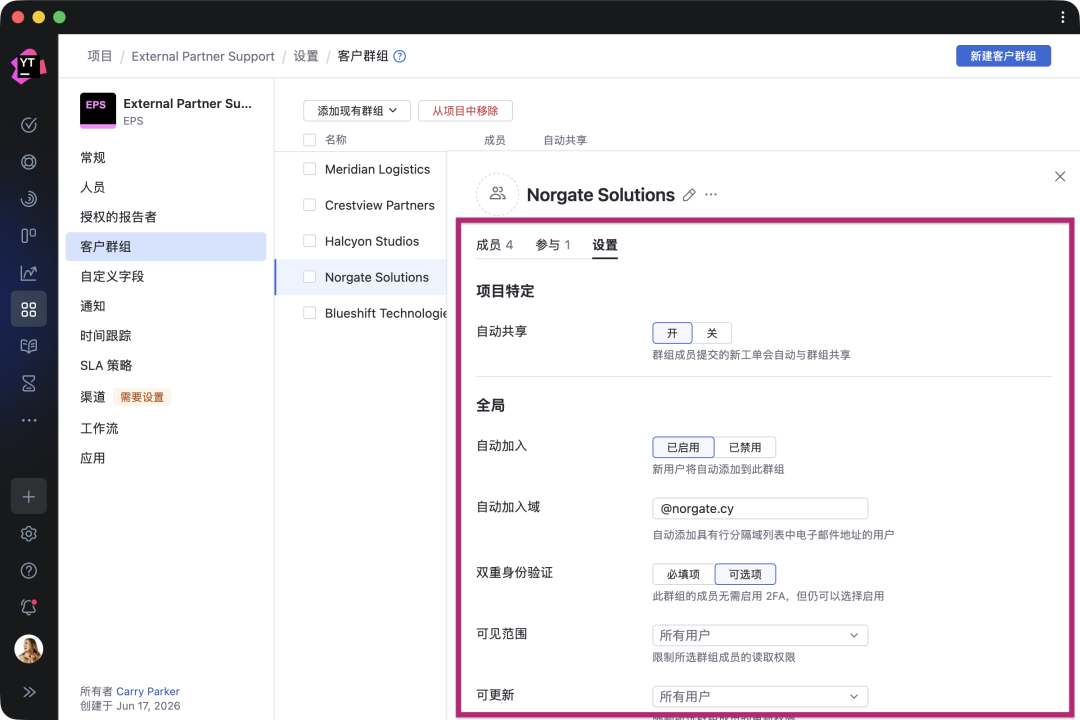Open the help question mark in sidebar
This screenshot has height=720, width=1080.
pos(28,570)
